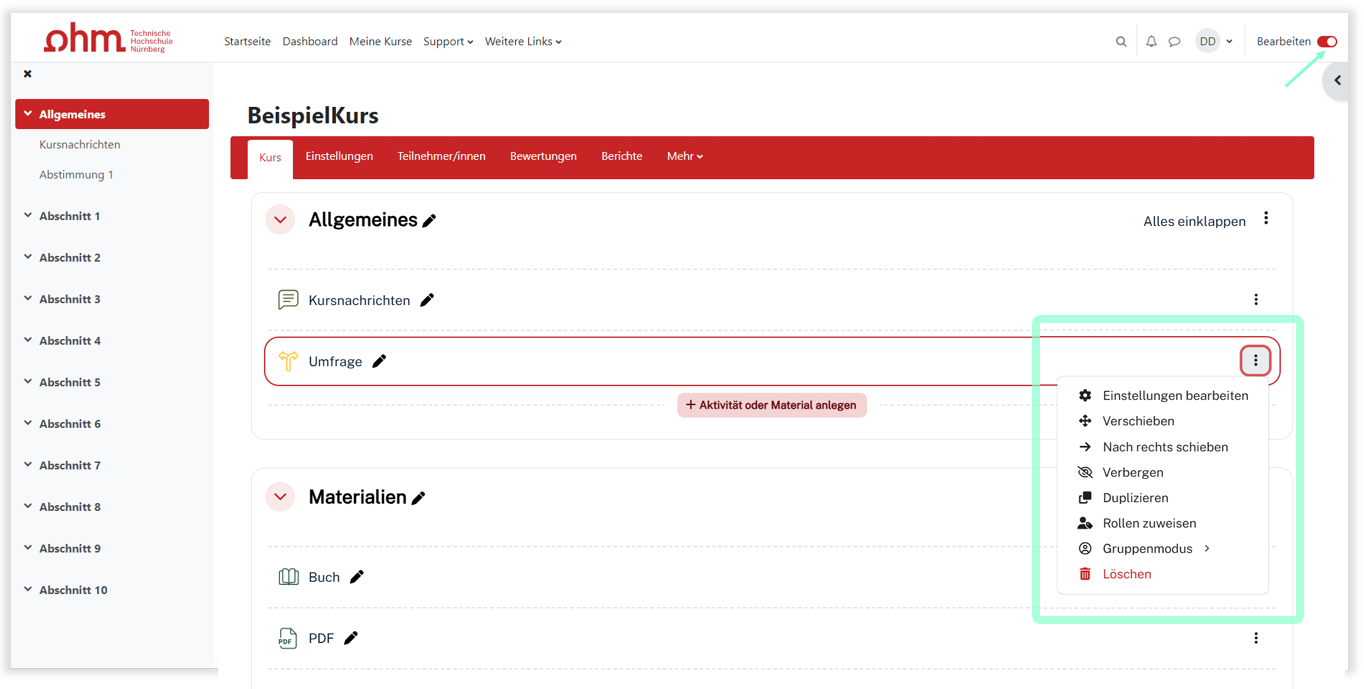Collapse the Materialien section chevron
Viewport: 1364px width, 689px height.
click(280, 497)
